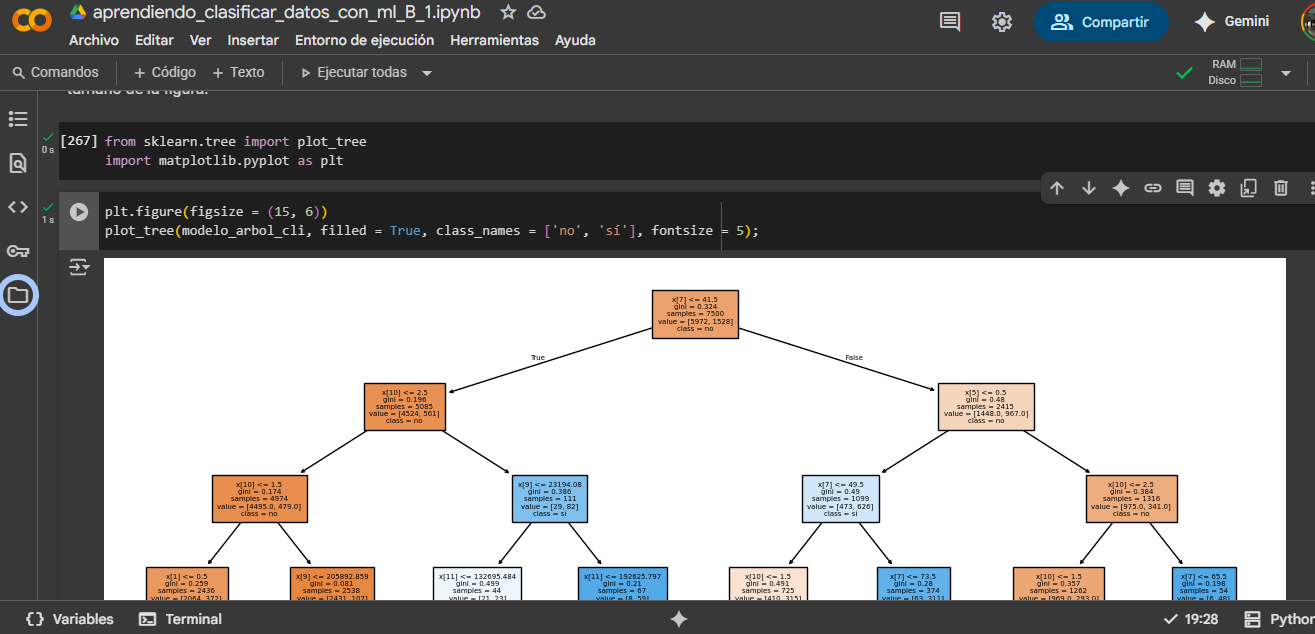The height and width of the screenshot is (634, 1315).
Task: Open the settings gear in the header
Action: tap(1002, 22)
